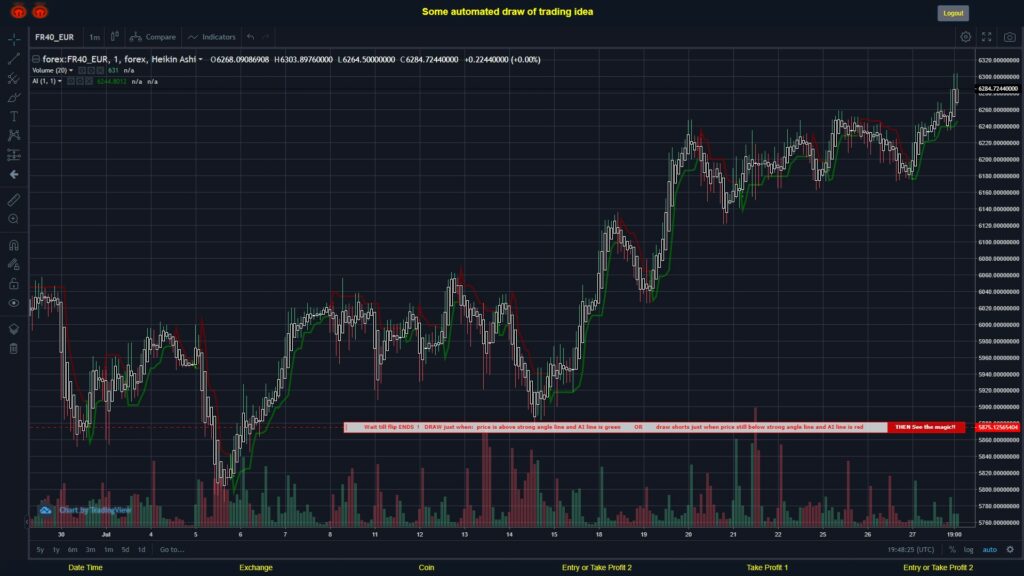Redo last chart action
Screen dimensions: 1024x576
[266, 37]
